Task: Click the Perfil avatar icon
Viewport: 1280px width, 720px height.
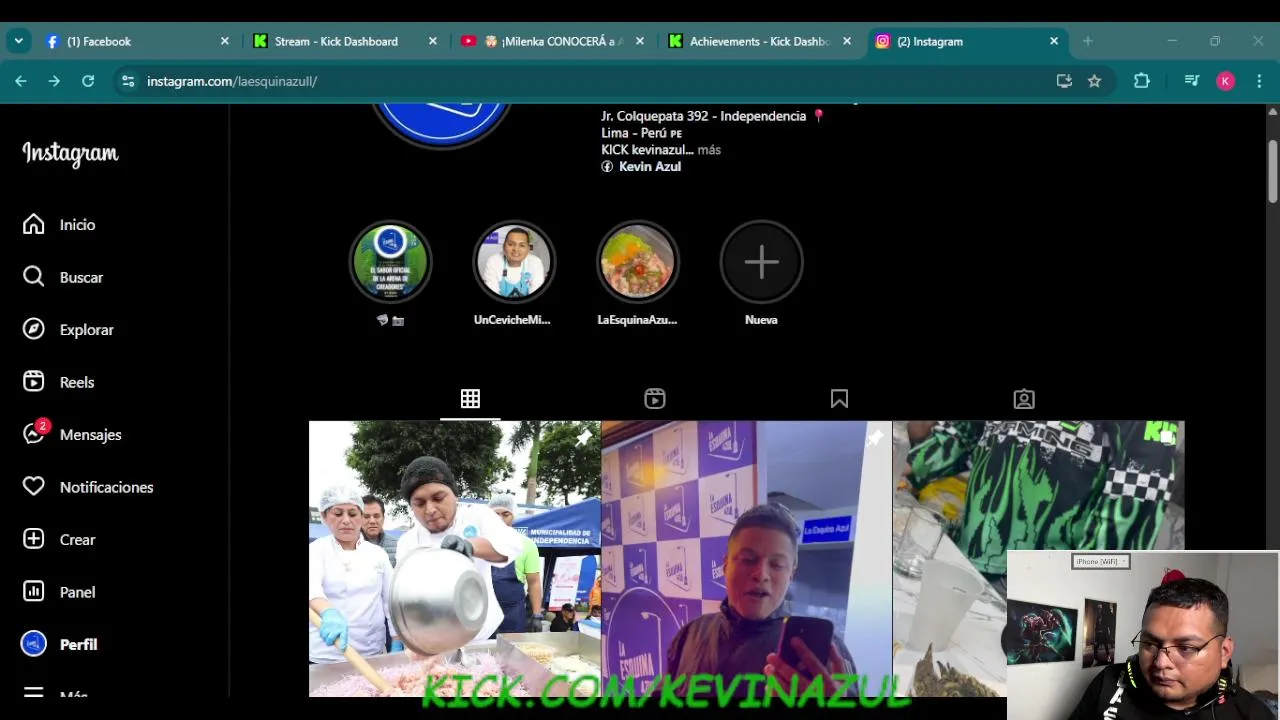Action: (34, 644)
